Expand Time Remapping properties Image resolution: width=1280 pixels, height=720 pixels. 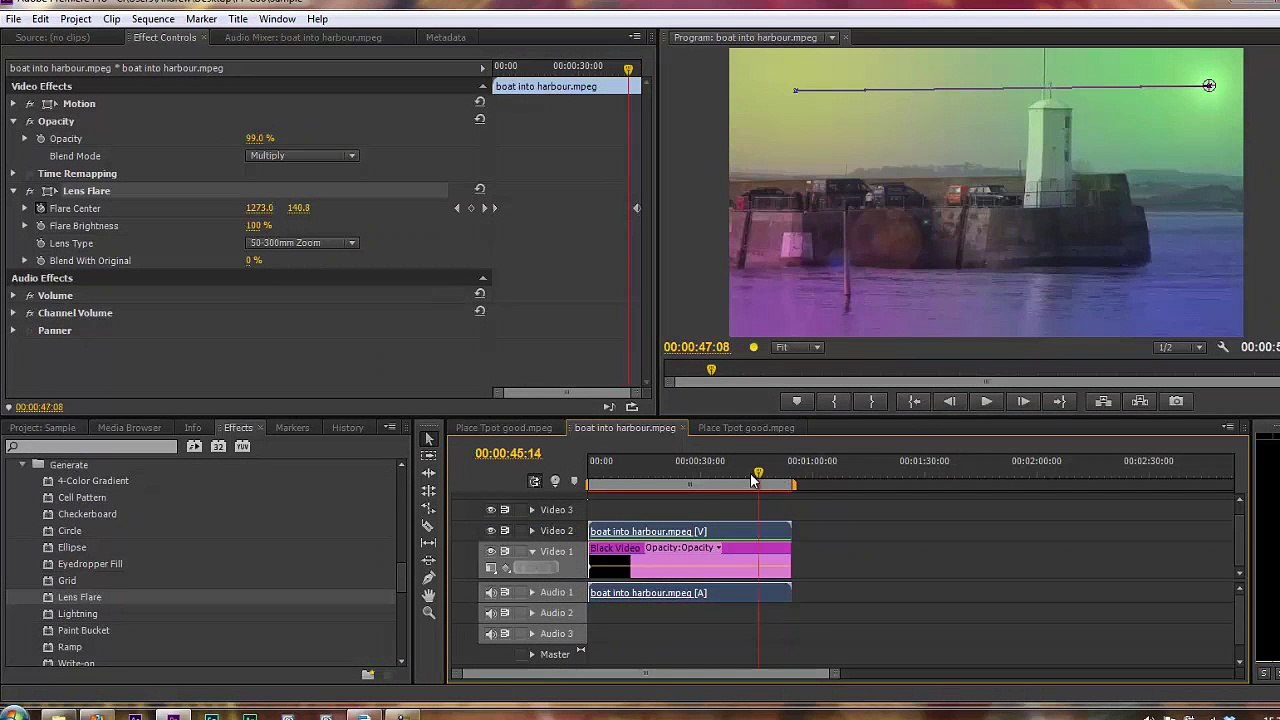[x=14, y=174]
